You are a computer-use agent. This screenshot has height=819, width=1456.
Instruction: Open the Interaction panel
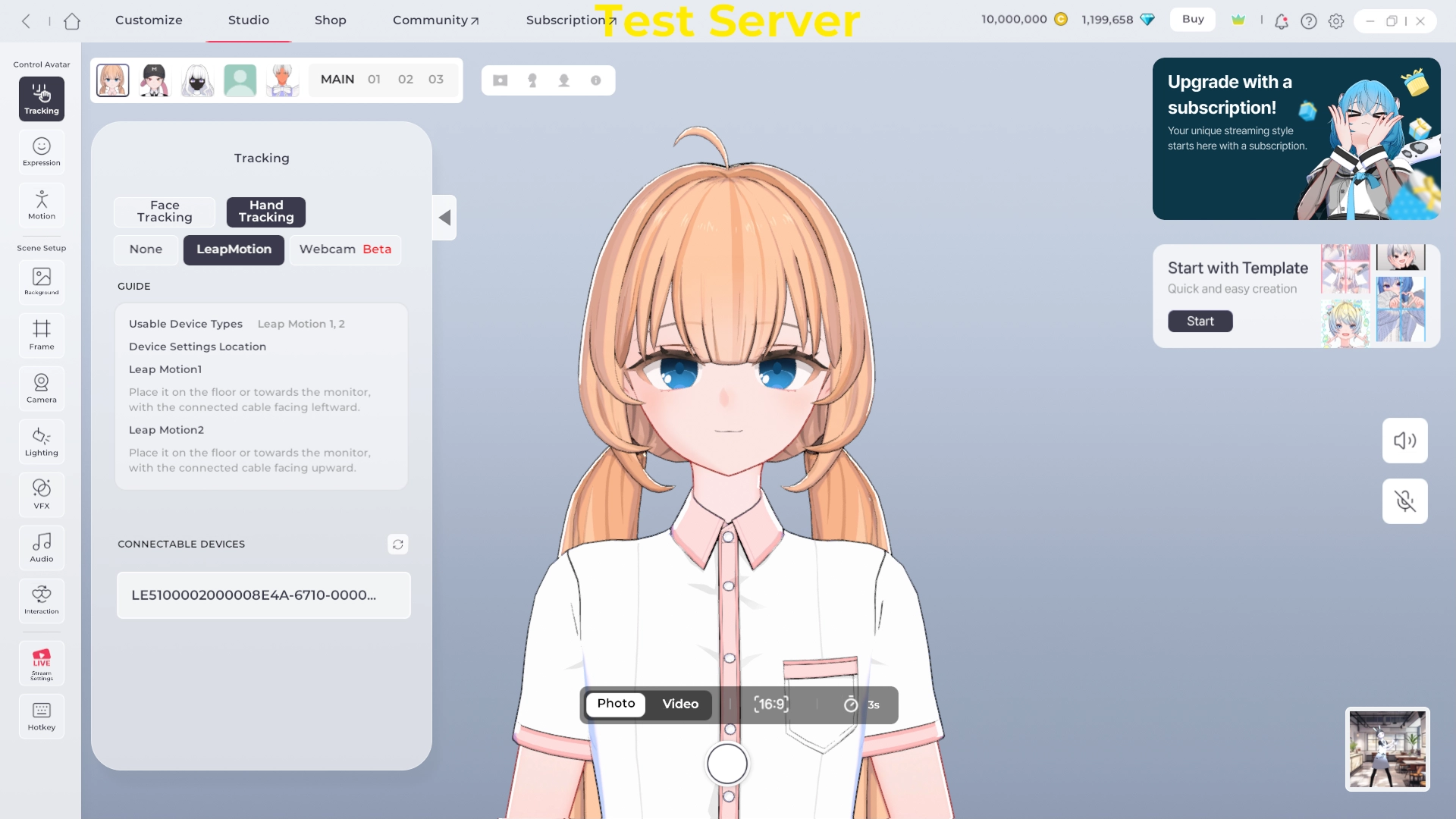click(x=42, y=600)
